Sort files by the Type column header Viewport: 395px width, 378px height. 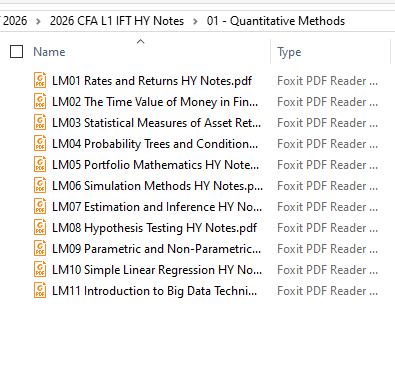point(289,52)
